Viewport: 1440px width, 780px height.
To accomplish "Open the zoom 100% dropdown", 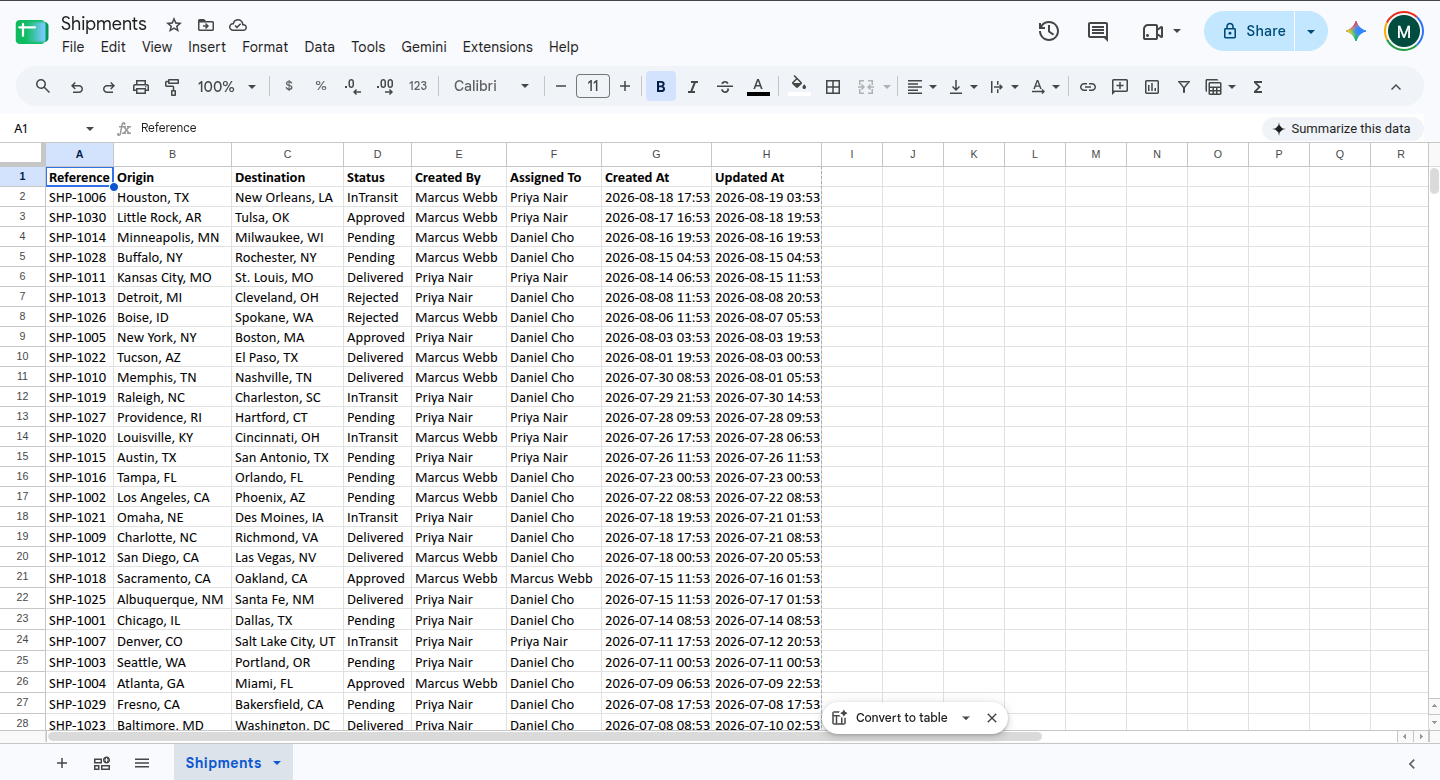I will point(227,87).
